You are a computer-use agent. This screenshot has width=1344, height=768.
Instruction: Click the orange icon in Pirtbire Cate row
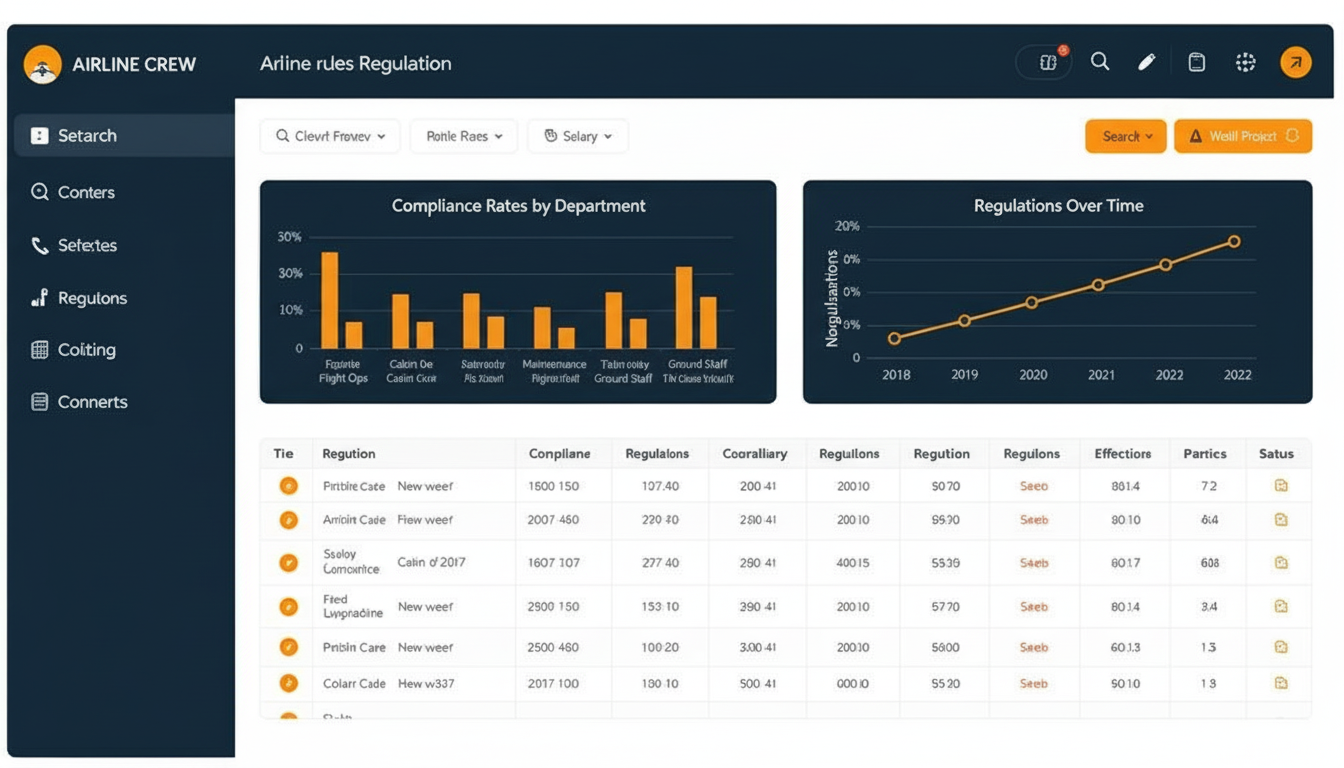click(x=288, y=486)
